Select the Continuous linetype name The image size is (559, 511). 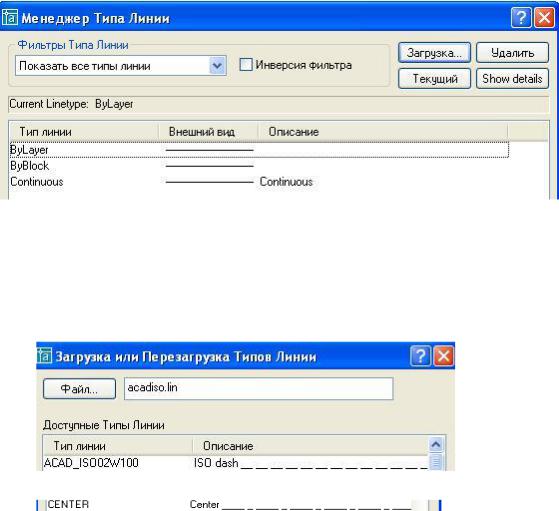click(x=37, y=182)
